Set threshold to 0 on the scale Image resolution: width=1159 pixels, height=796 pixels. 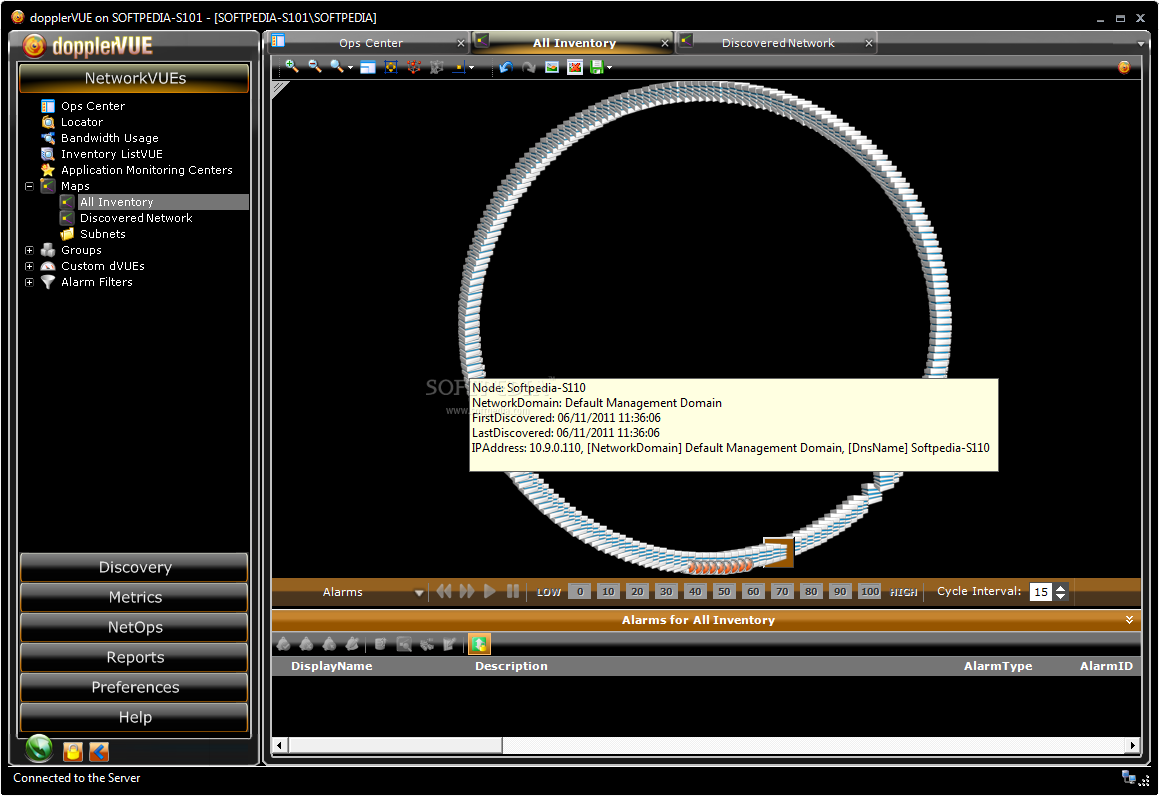580,591
